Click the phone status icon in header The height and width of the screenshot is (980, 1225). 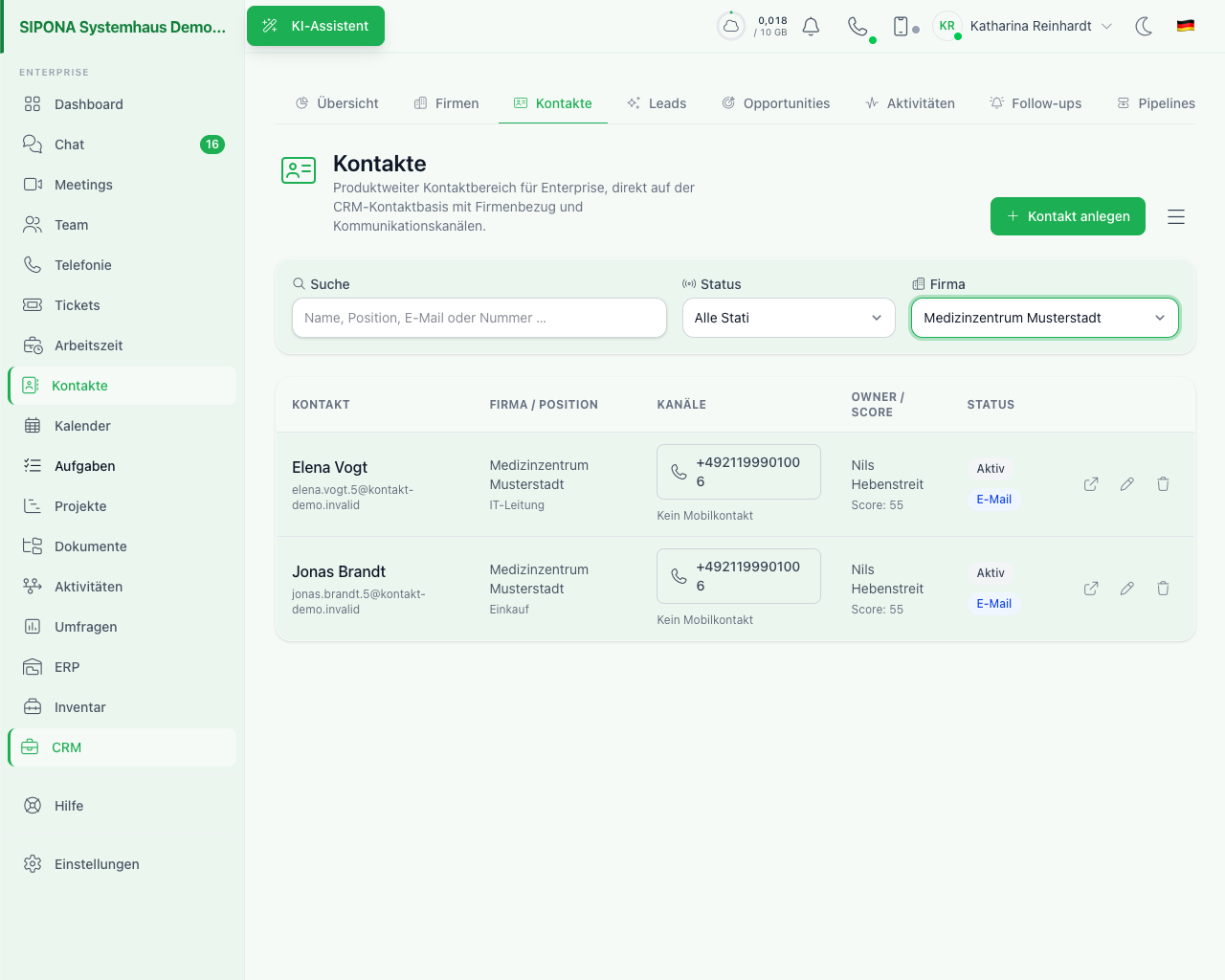pos(858,26)
